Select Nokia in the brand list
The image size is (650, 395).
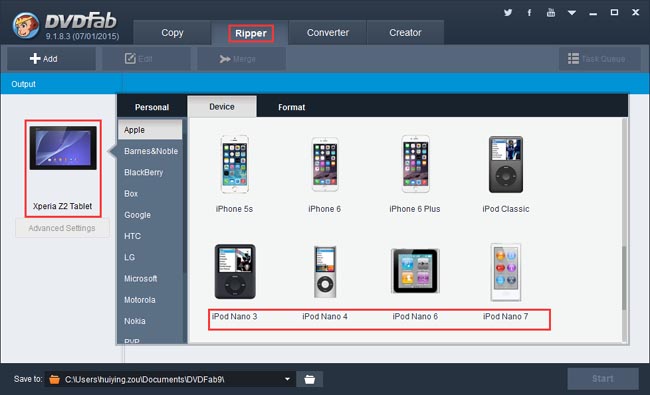coord(150,321)
